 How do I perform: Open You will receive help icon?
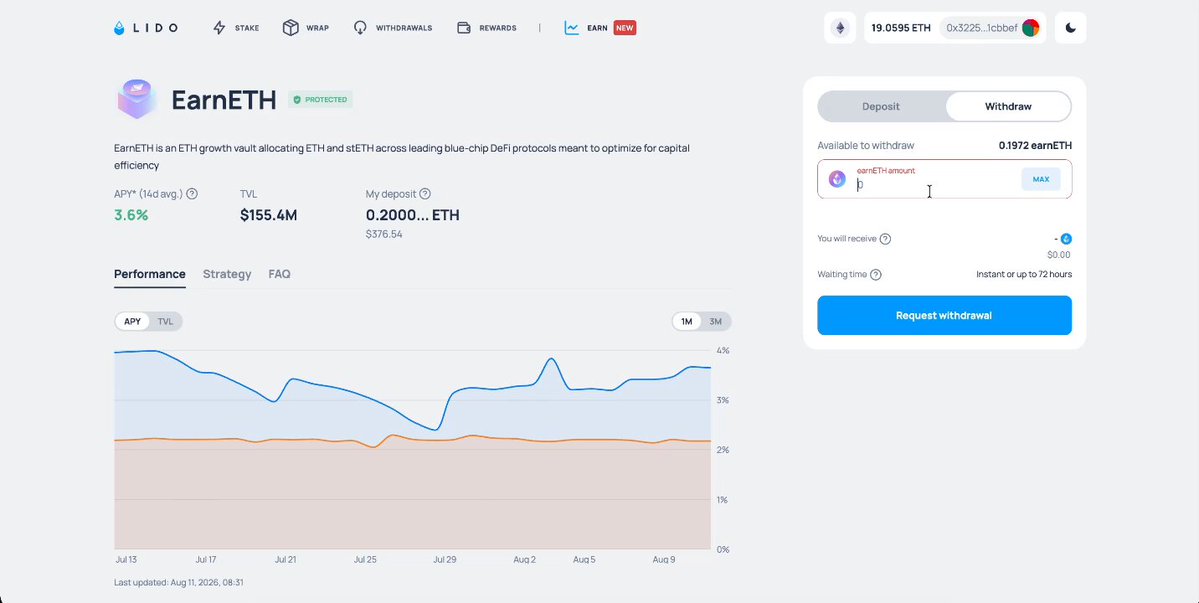pos(885,238)
